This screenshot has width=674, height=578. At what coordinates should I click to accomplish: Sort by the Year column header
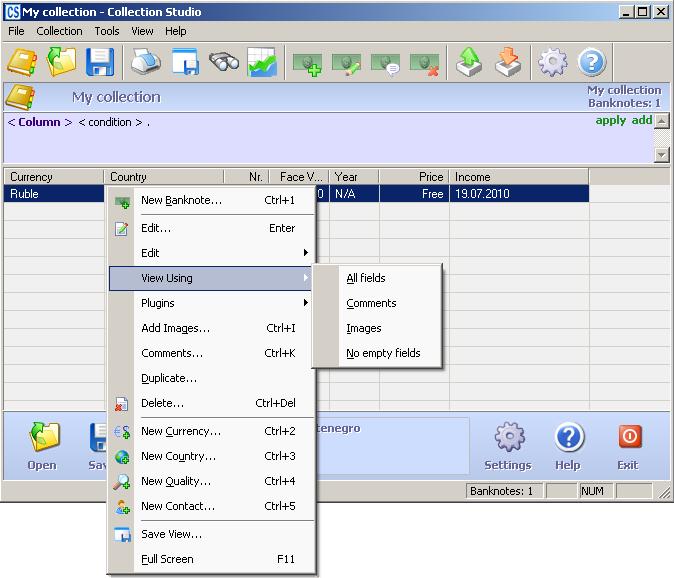[x=354, y=177]
